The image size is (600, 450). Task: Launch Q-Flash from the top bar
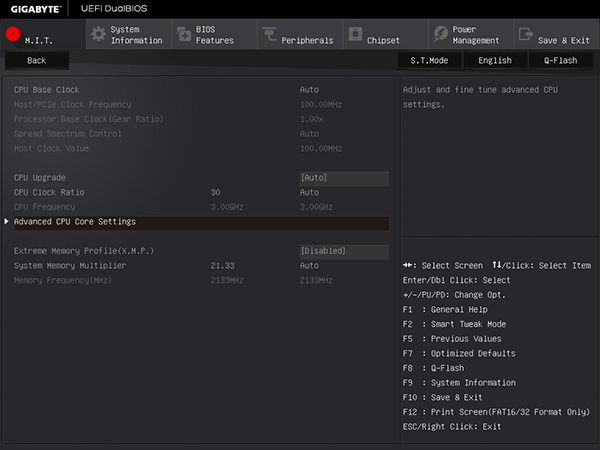pyautogui.click(x=561, y=60)
